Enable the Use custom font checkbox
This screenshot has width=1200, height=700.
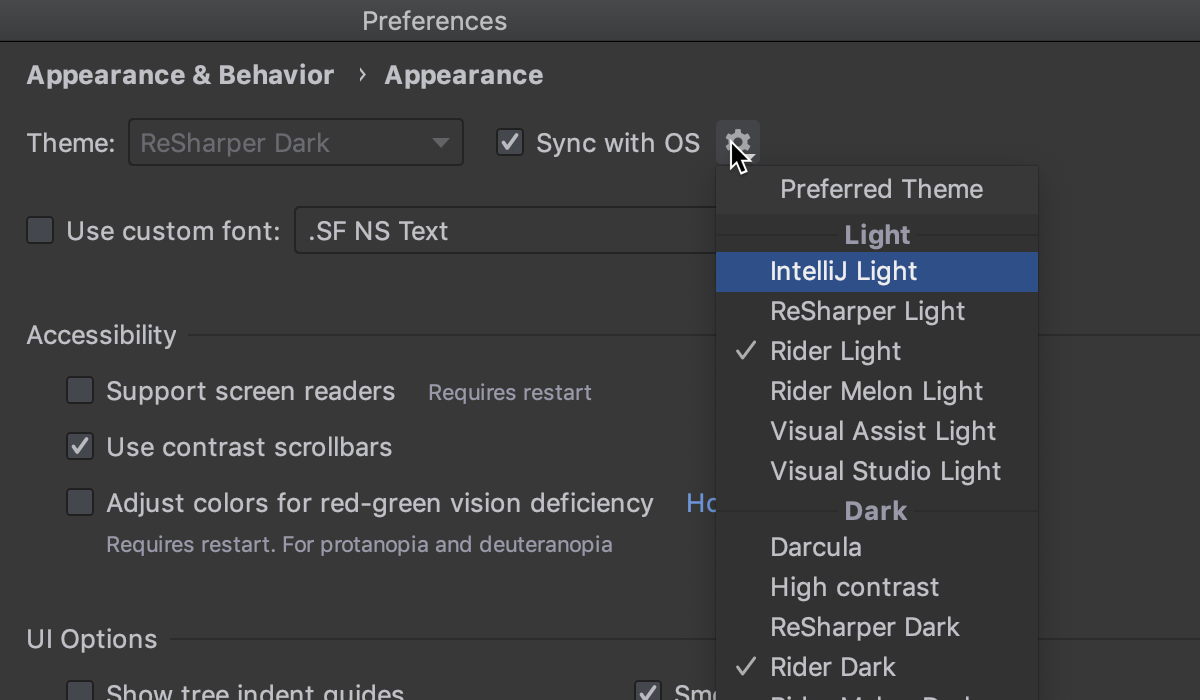pyautogui.click(x=40, y=231)
